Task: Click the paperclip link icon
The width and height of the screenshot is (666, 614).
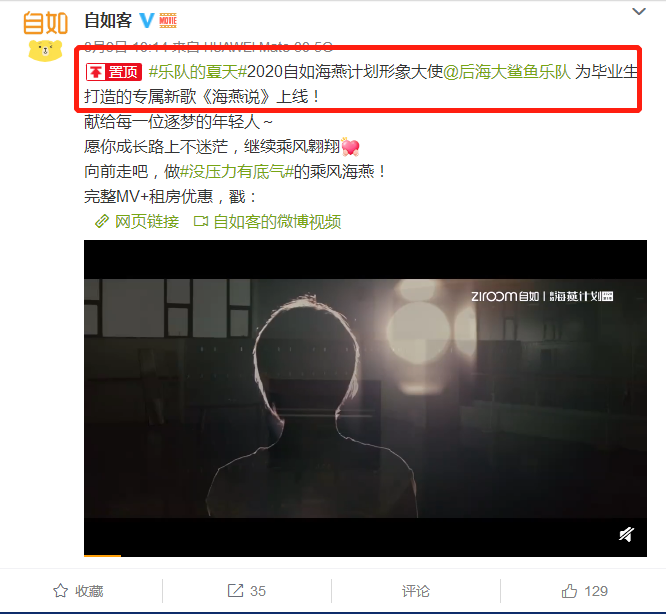Action: coord(102,221)
